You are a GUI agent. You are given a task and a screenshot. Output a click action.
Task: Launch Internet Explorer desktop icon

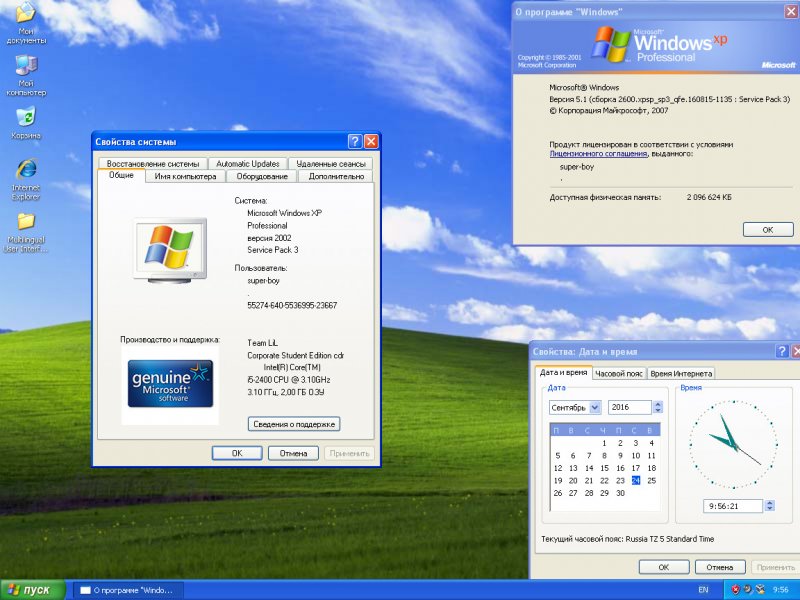tap(26, 180)
